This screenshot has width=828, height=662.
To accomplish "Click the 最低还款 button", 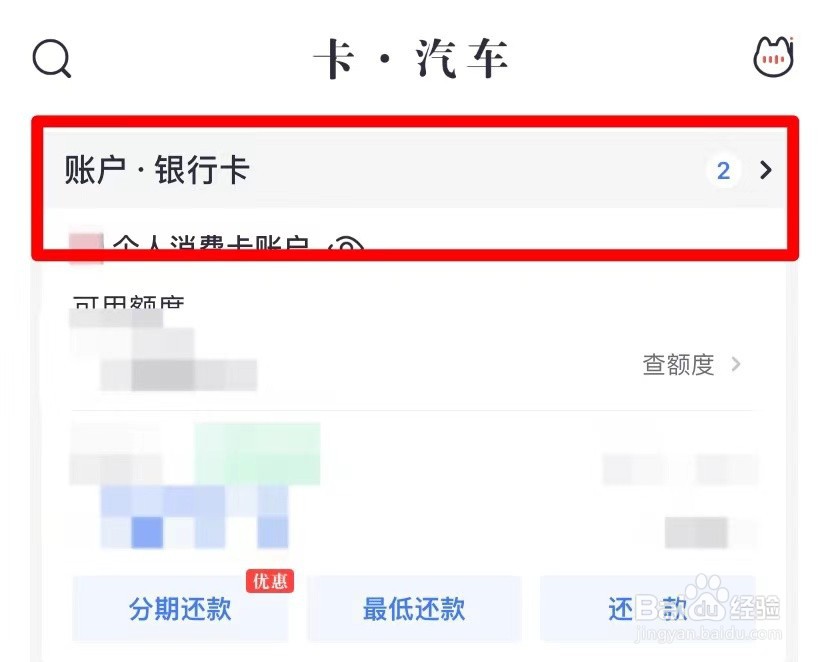I will [414, 609].
